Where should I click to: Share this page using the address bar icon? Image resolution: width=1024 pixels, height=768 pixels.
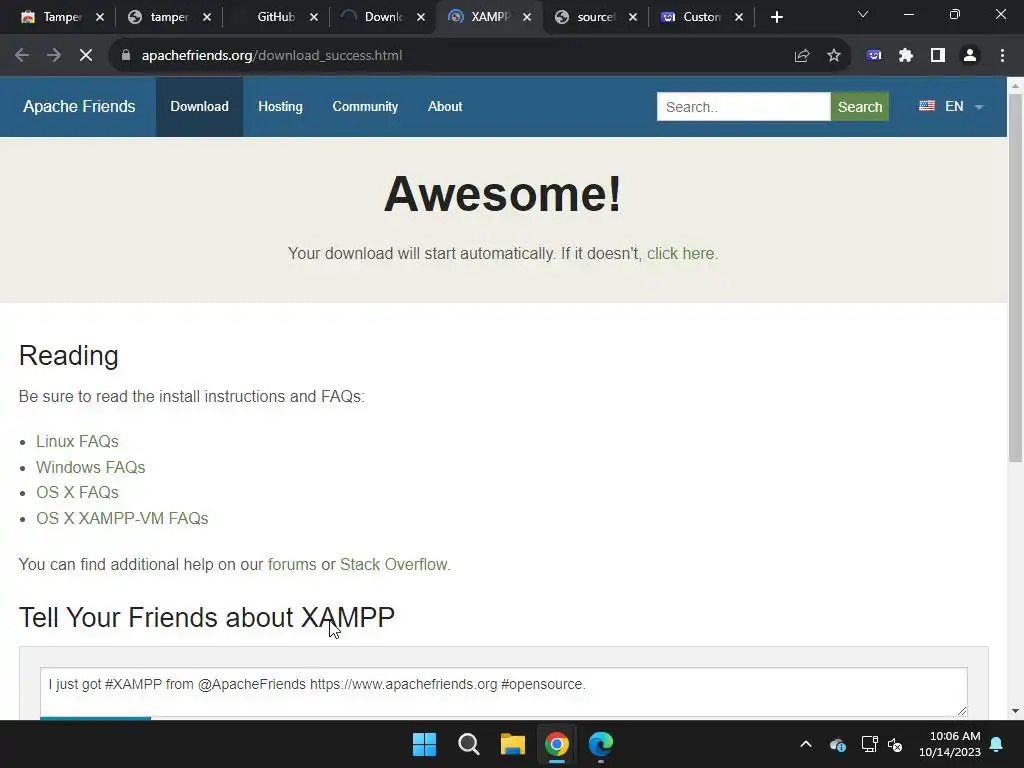[x=802, y=56]
